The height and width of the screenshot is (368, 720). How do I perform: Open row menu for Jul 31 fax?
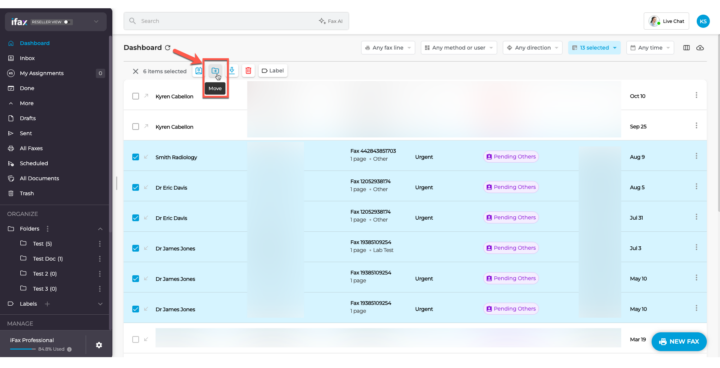click(x=696, y=217)
